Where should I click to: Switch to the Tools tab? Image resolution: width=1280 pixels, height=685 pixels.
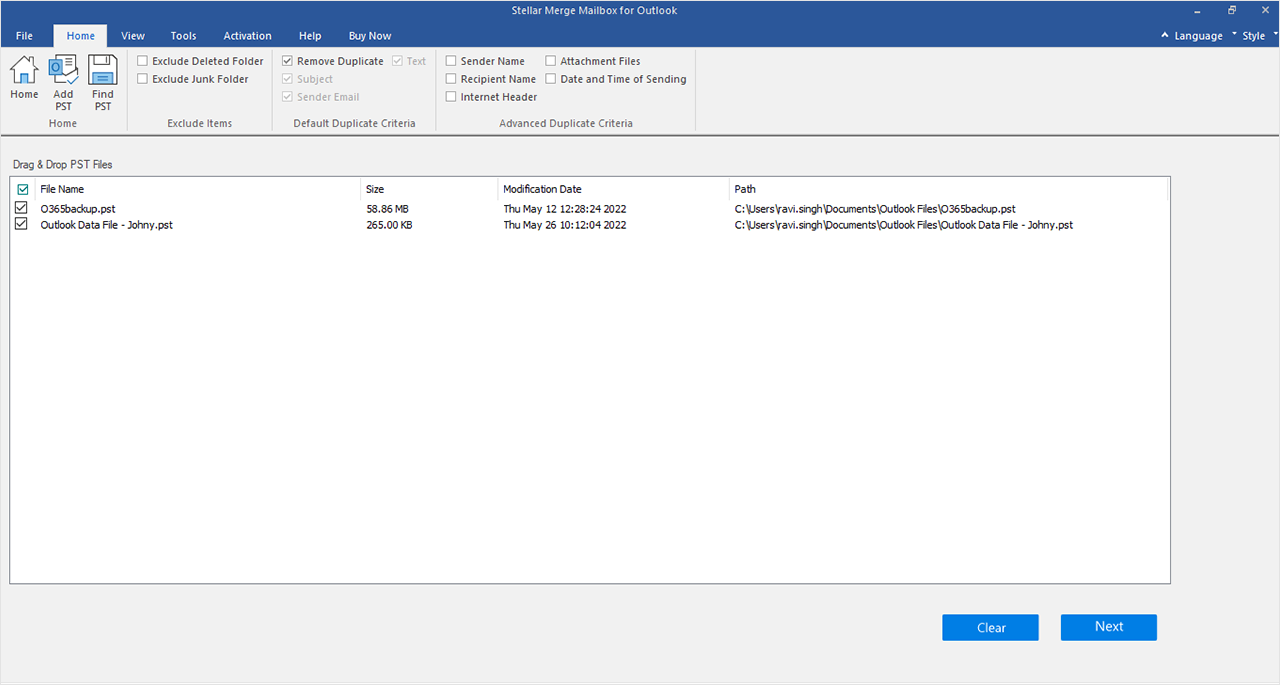(x=183, y=36)
